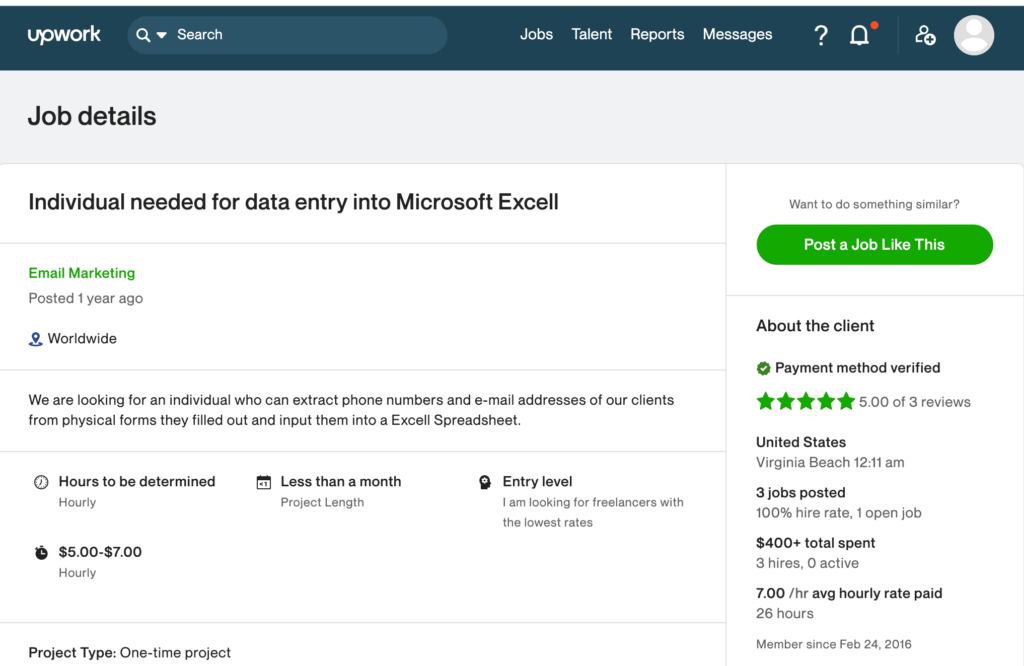Open the Reports menu
The width and height of the screenshot is (1024, 666).
click(657, 34)
